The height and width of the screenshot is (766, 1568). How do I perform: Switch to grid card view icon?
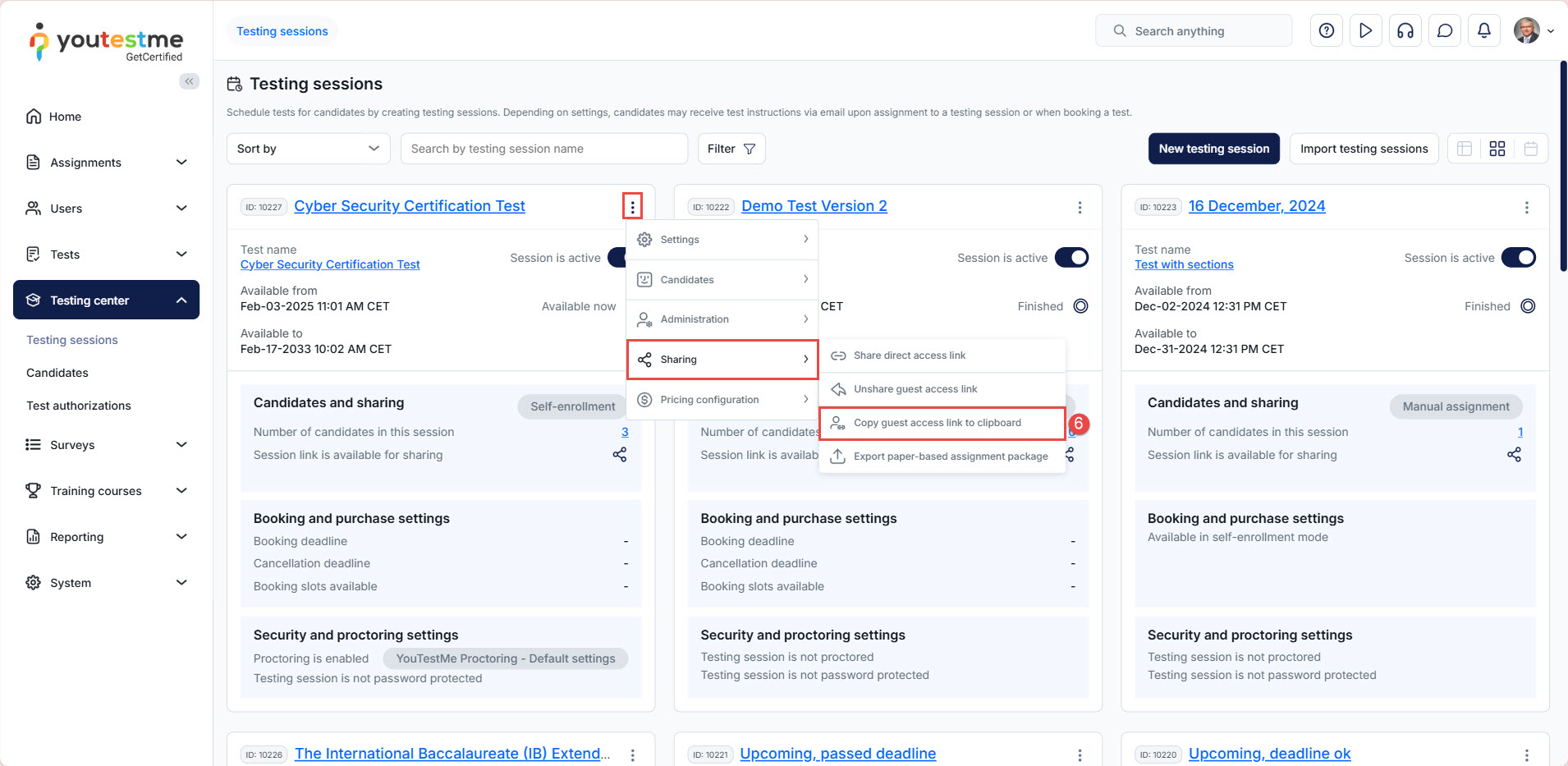[1497, 149]
